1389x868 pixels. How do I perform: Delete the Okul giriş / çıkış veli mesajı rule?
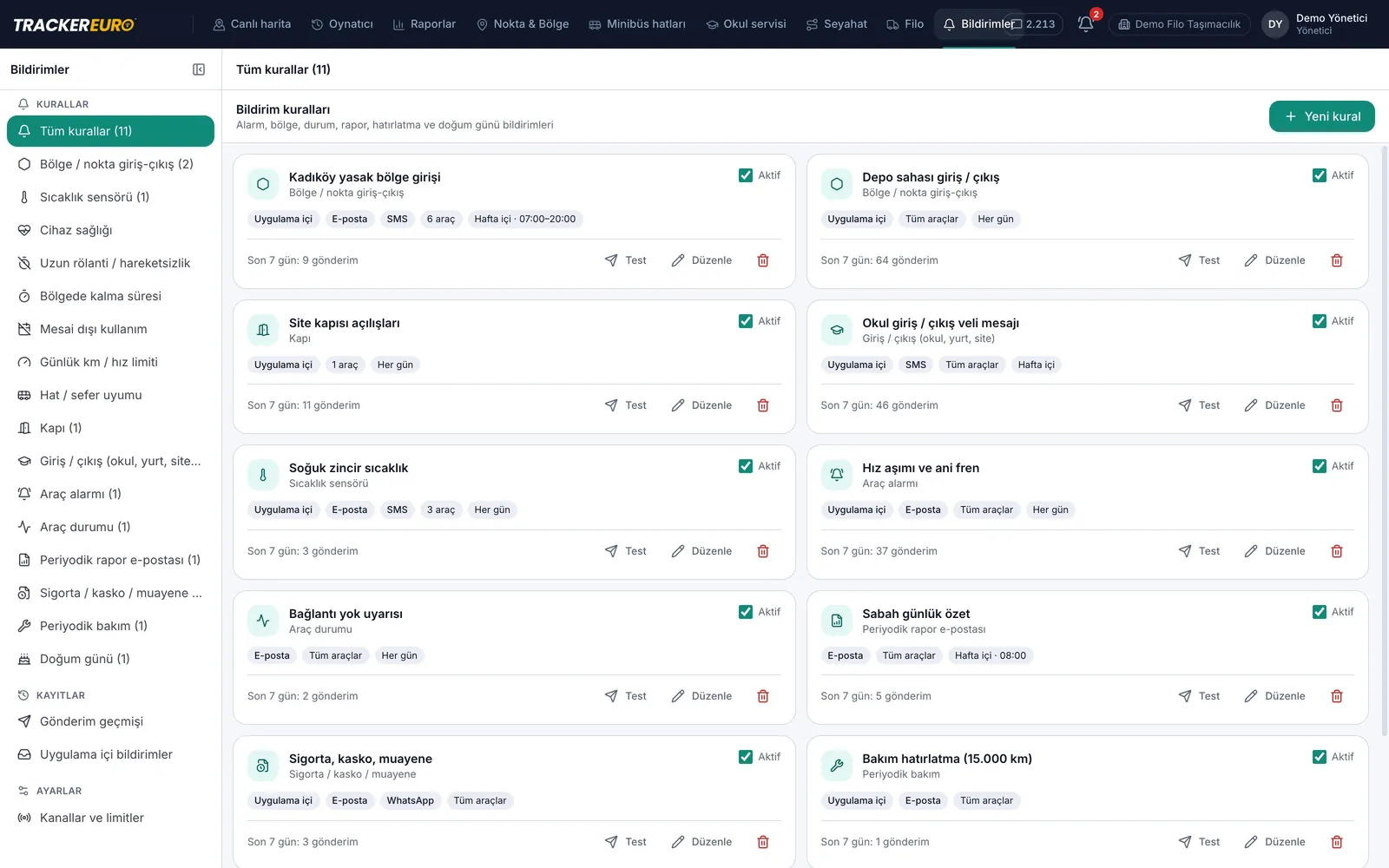[1337, 405]
